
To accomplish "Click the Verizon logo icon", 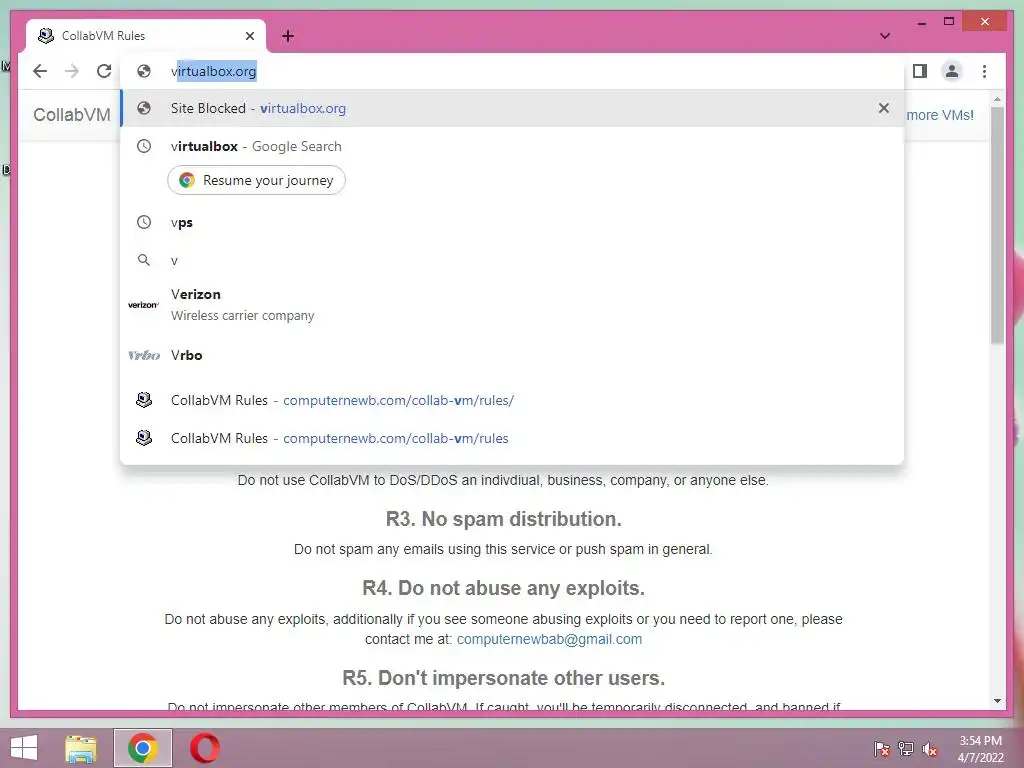I will coord(144,305).
